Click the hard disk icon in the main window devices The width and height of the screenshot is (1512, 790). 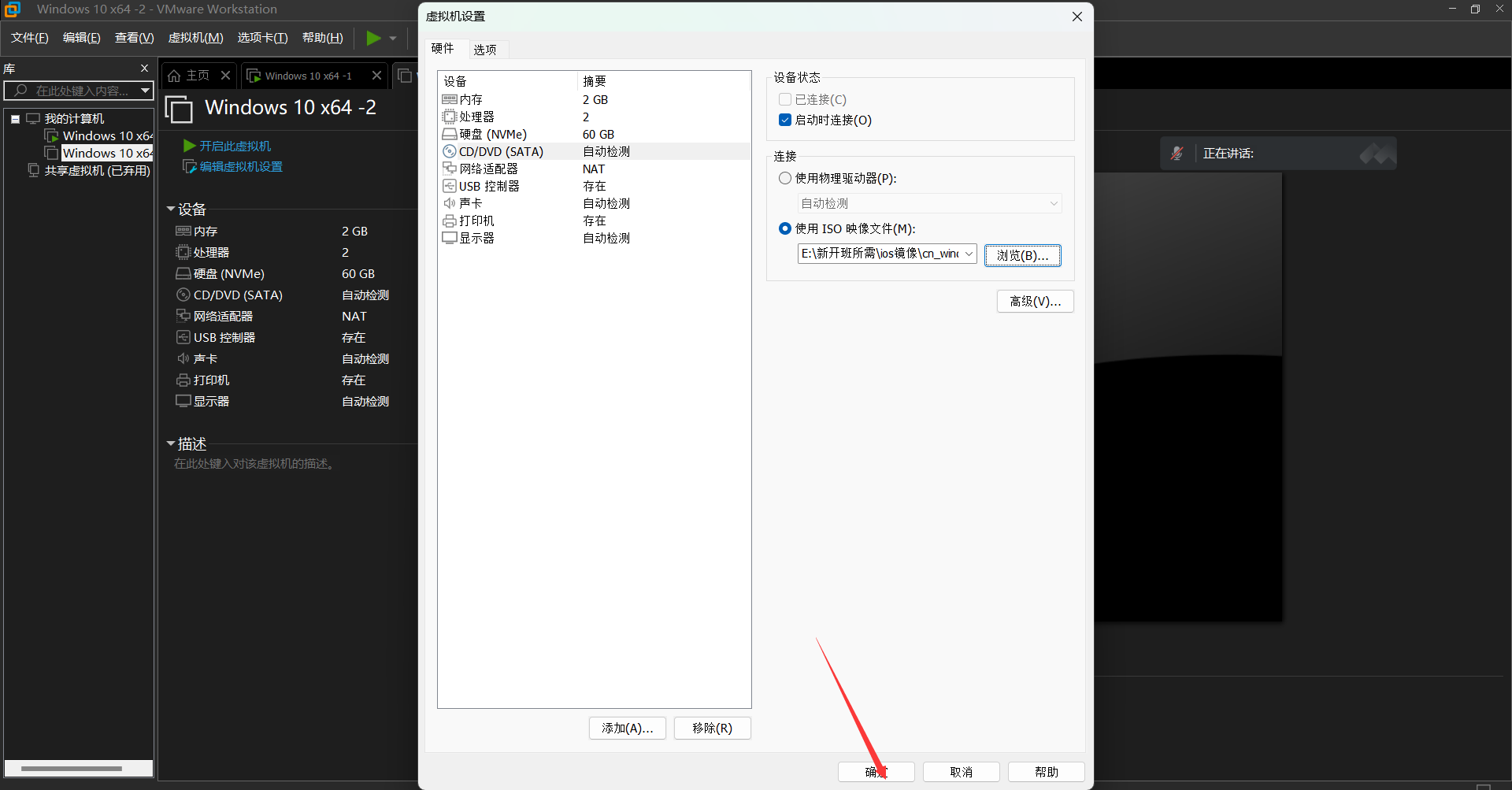183,273
